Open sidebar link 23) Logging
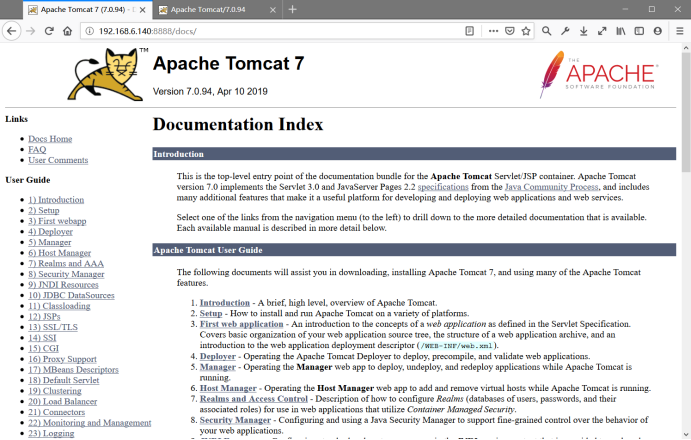The height and width of the screenshot is (440, 691). [x=51, y=433]
